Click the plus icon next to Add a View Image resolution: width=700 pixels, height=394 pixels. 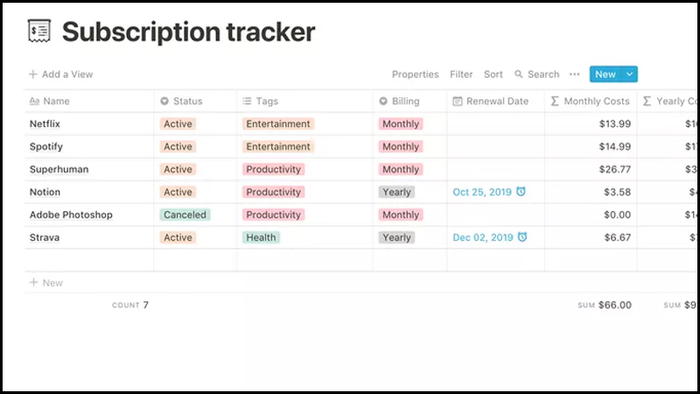pyautogui.click(x=33, y=74)
